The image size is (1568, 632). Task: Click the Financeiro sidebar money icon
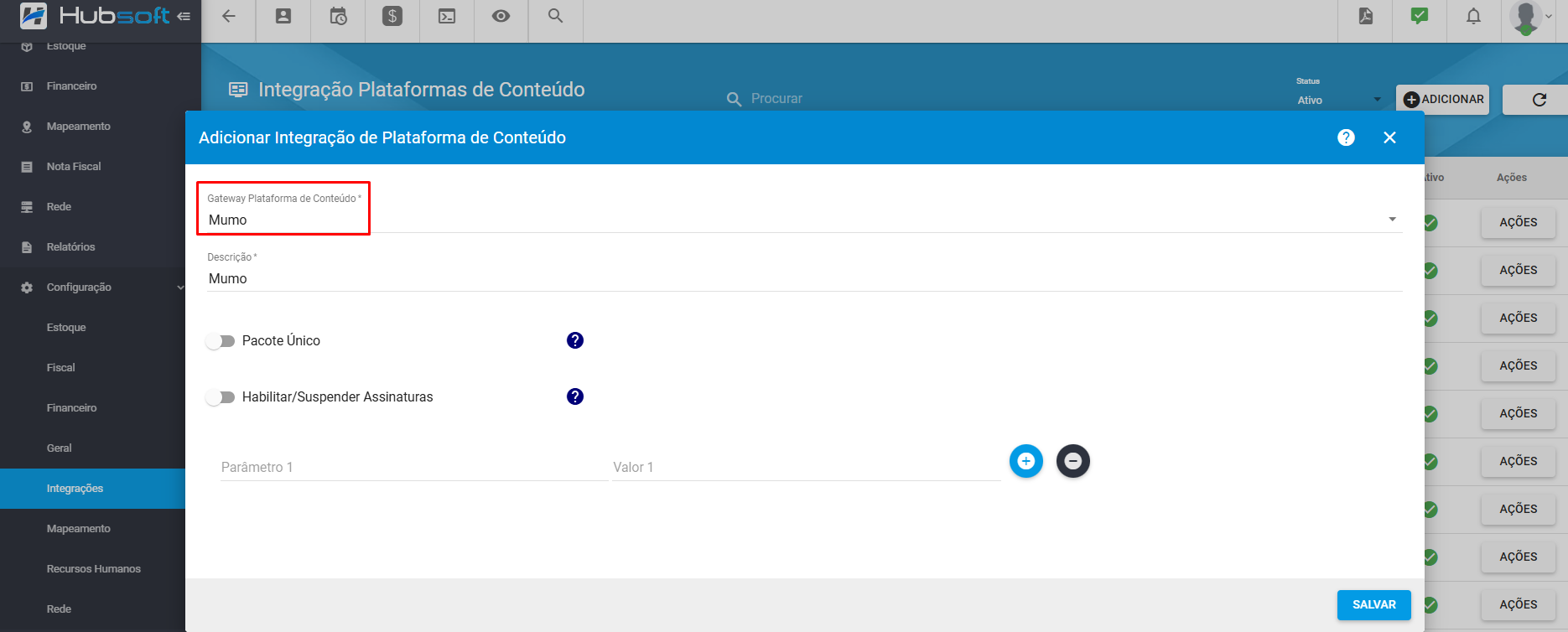[x=27, y=86]
